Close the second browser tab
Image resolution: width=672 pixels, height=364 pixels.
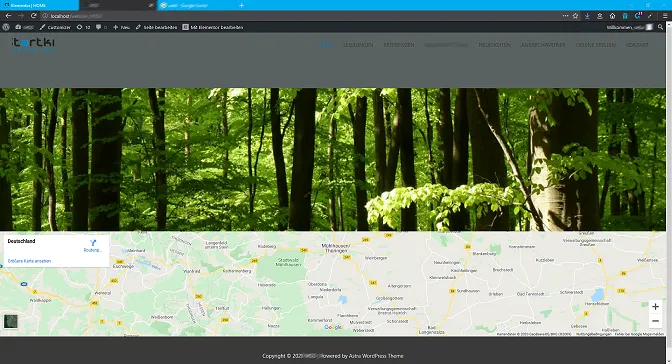coord(150,5)
